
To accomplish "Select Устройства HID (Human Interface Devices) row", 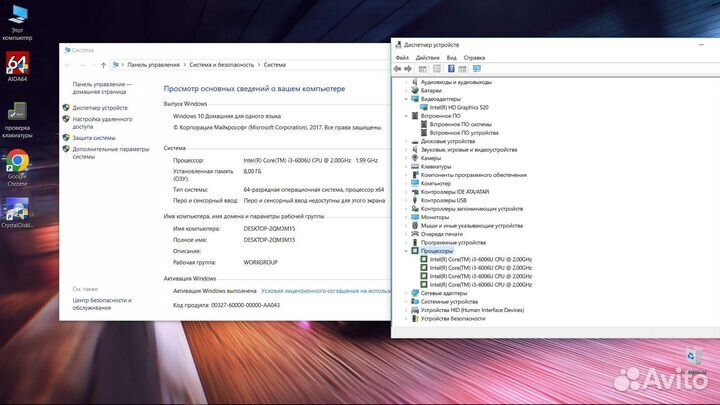I will 472,310.
